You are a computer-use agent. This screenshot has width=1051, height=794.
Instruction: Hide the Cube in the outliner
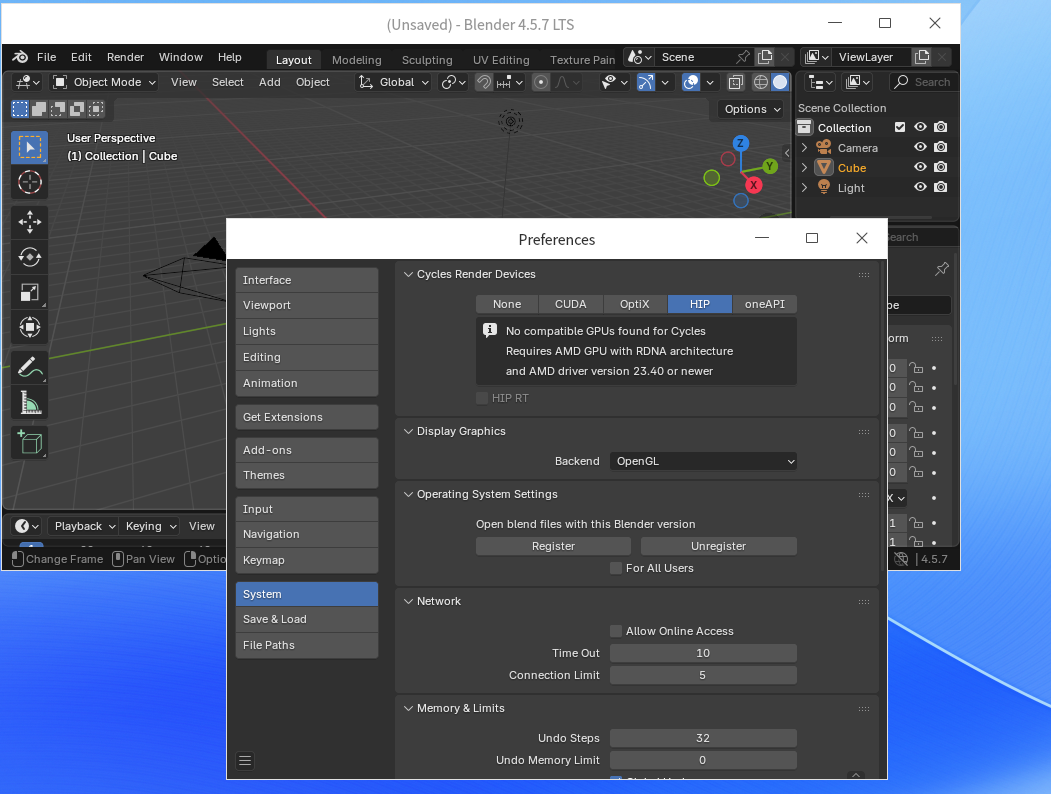pos(920,168)
